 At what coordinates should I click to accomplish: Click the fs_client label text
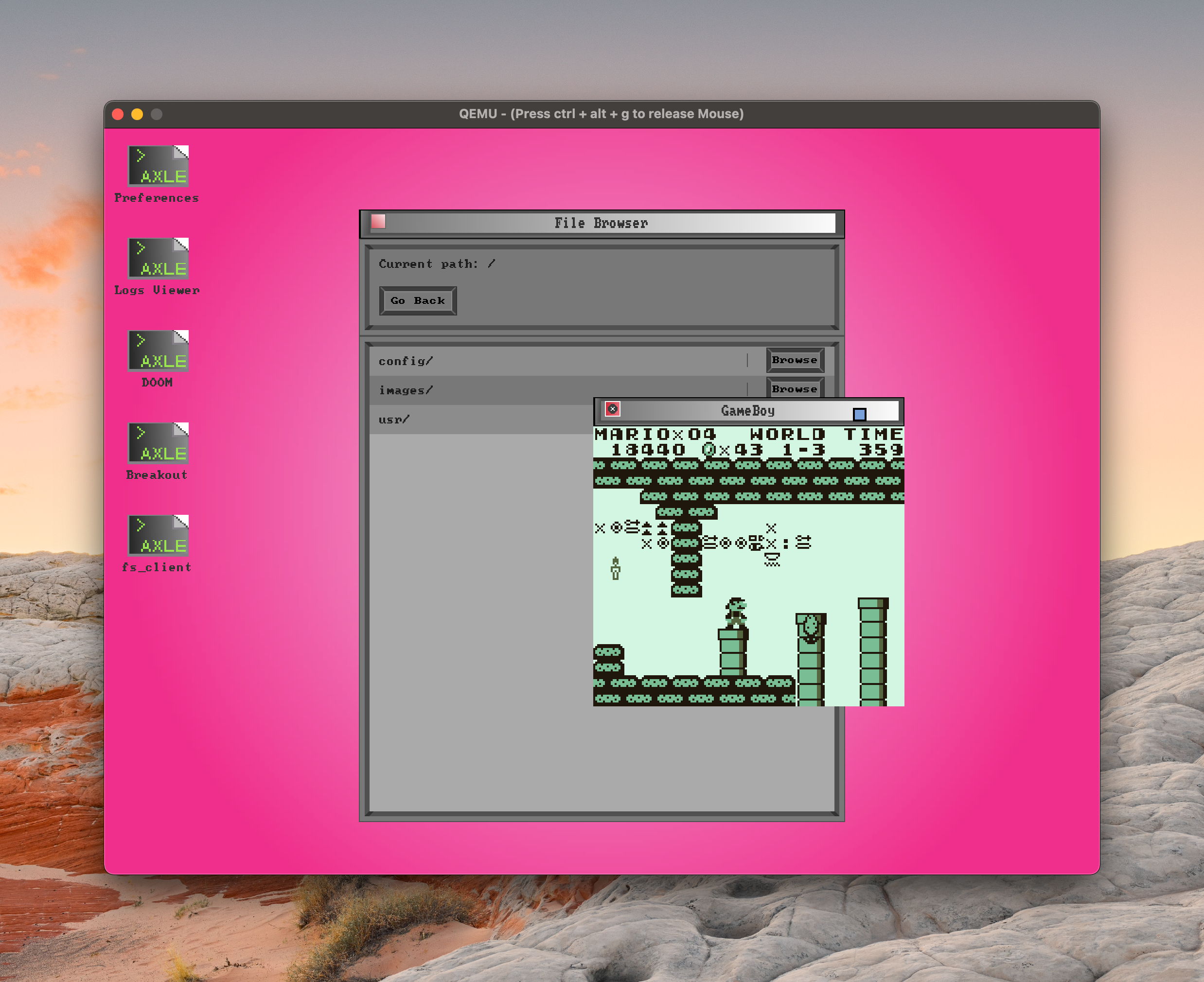tap(157, 567)
